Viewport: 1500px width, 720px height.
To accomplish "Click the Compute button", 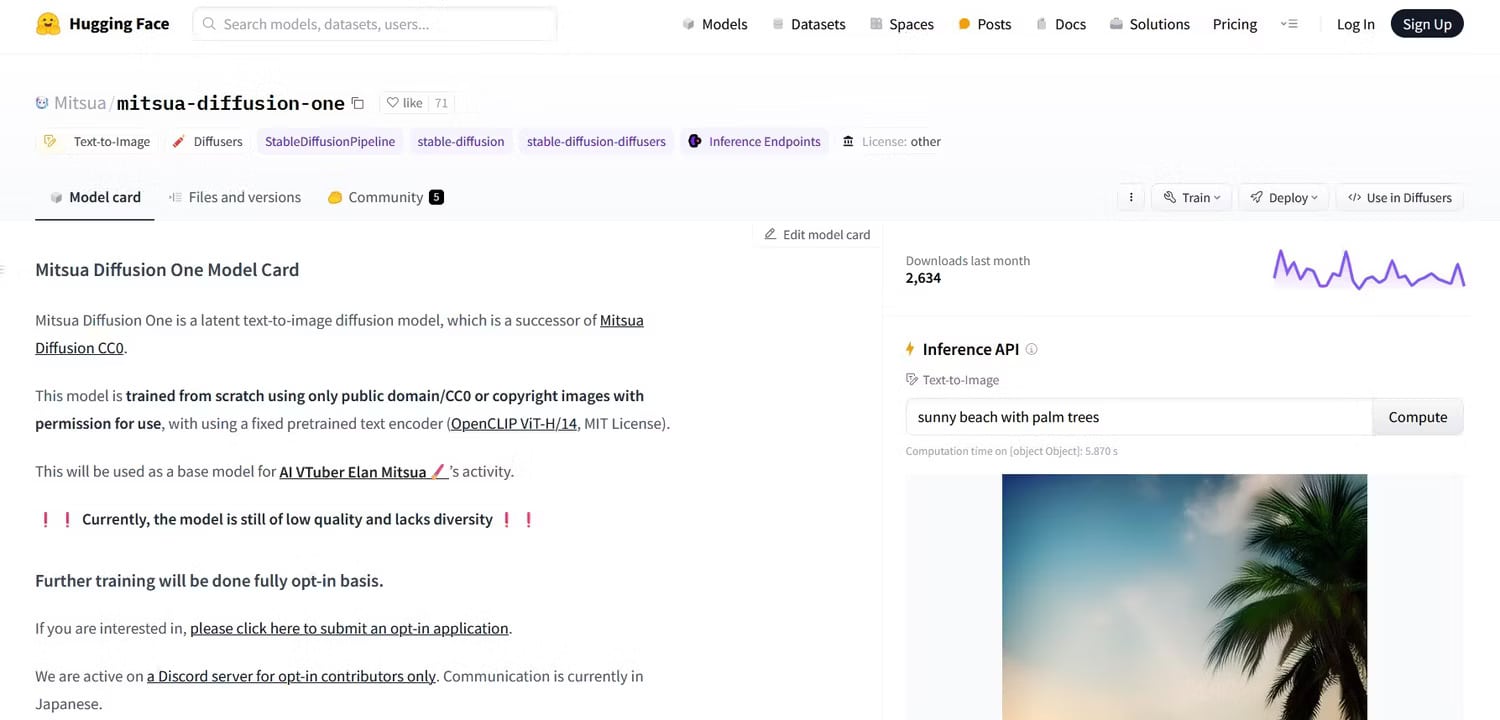I will point(1417,417).
